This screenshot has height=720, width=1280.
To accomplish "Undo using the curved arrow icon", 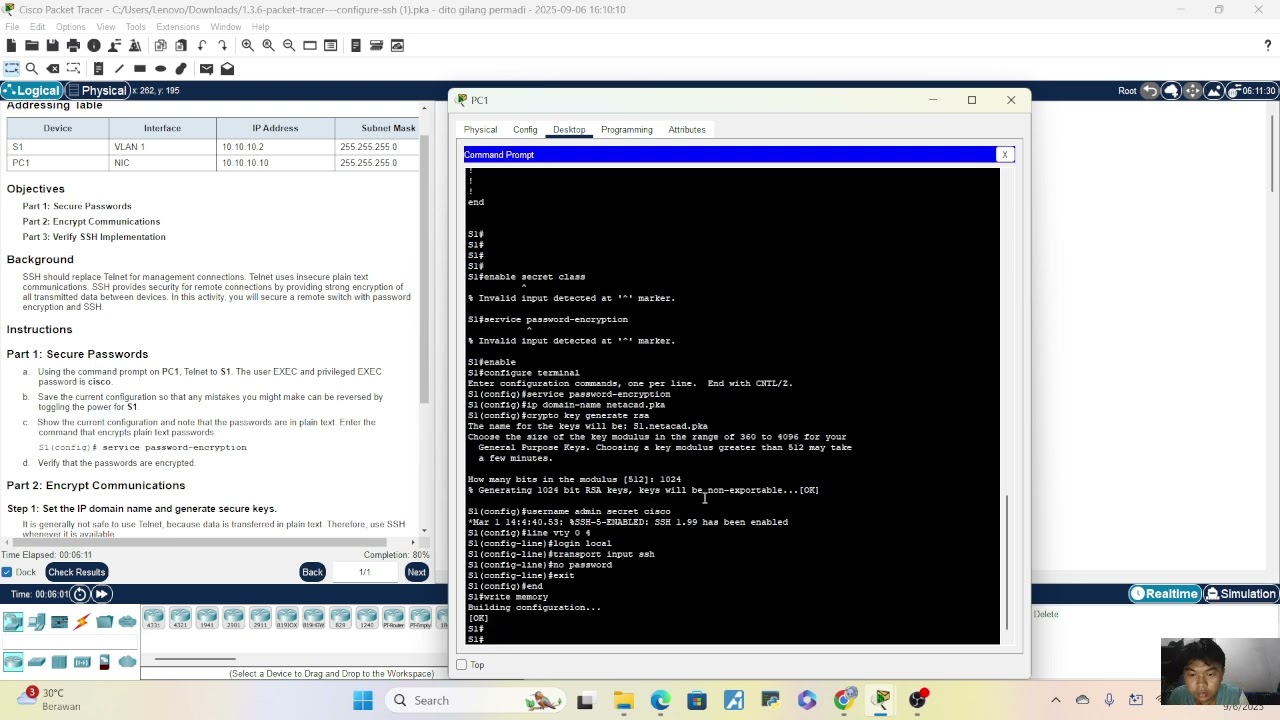I will [202, 45].
